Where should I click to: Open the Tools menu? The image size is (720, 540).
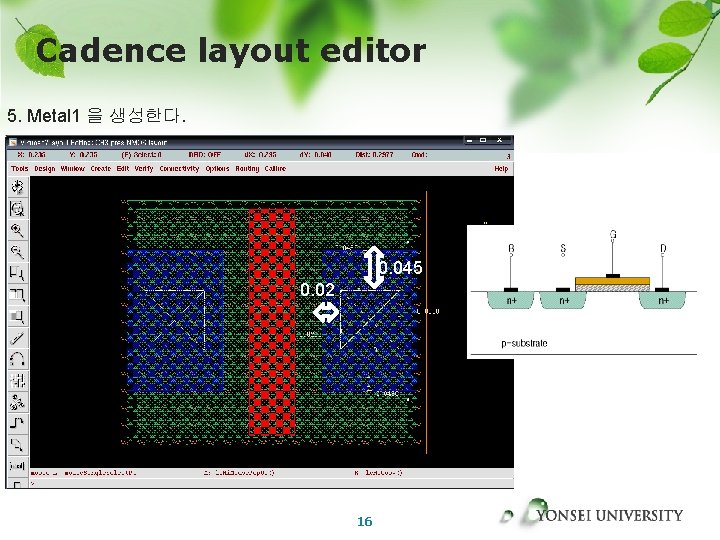click(x=20, y=169)
